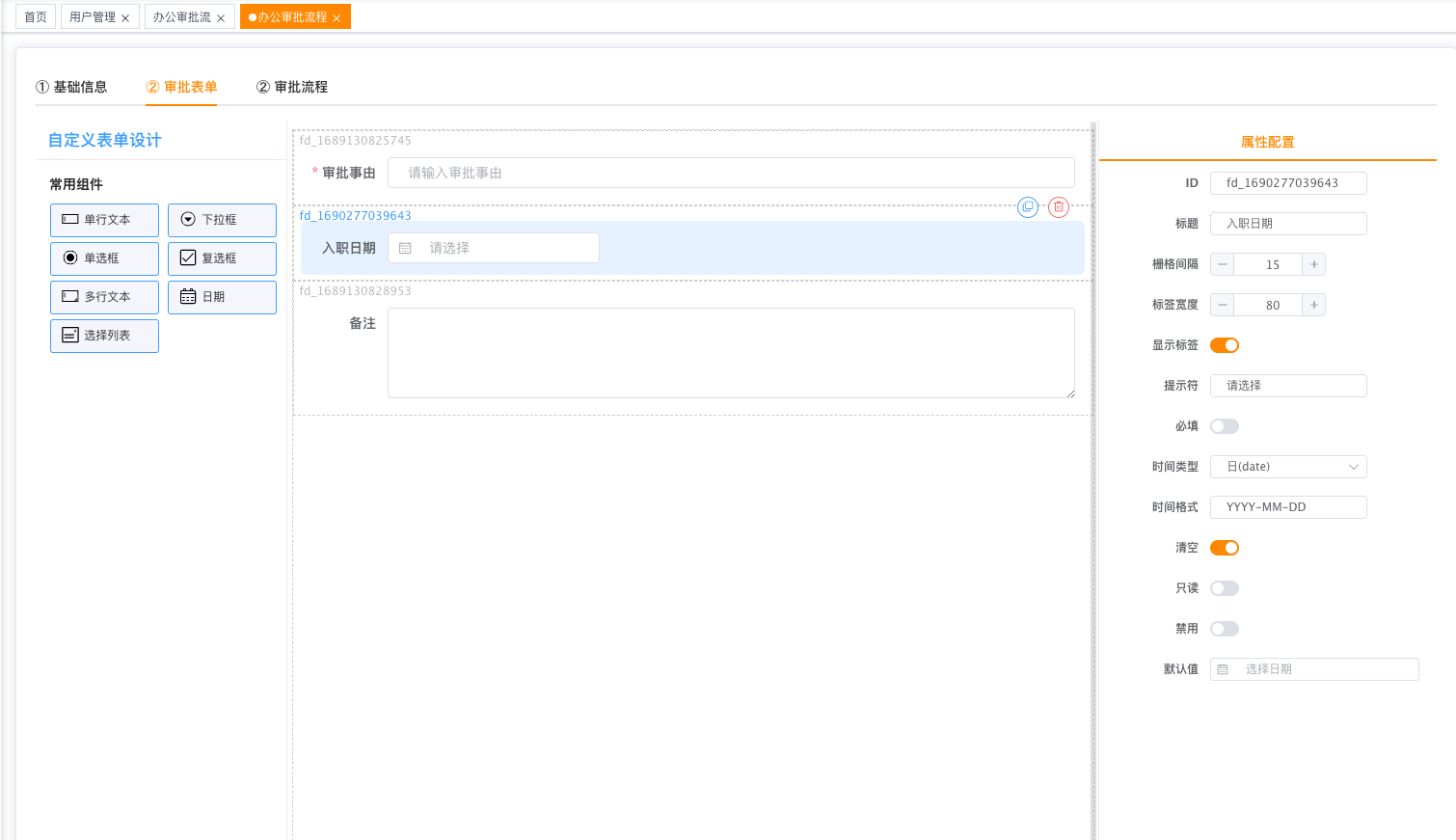Click the copy icon on the selected field

(1028, 207)
